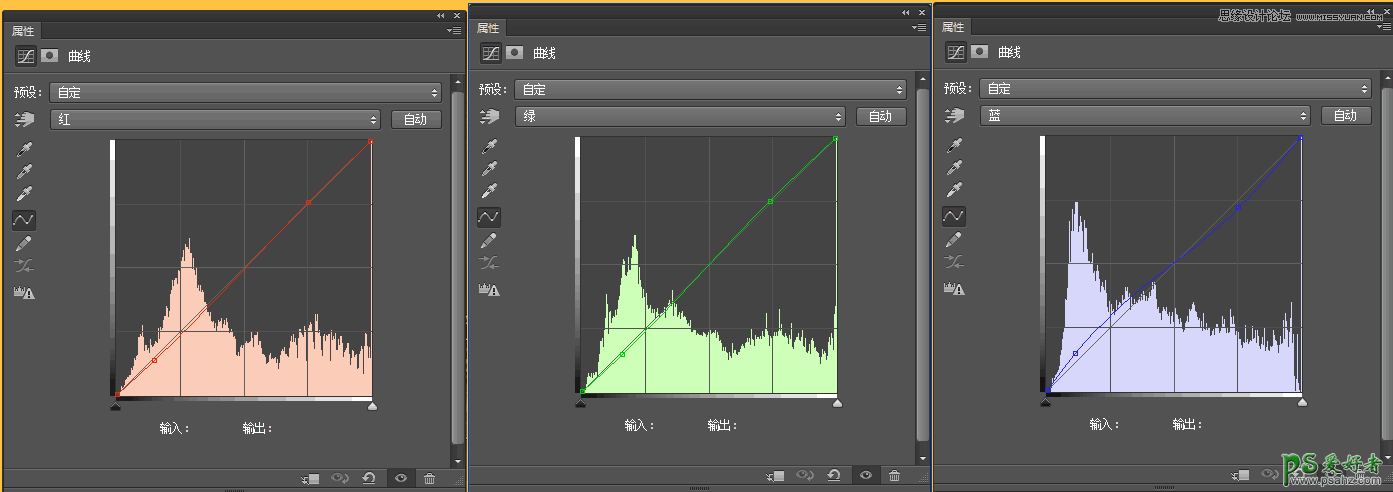The image size is (1393, 492).
Task: Reset curves to defaults in red panel
Action: (369, 479)
